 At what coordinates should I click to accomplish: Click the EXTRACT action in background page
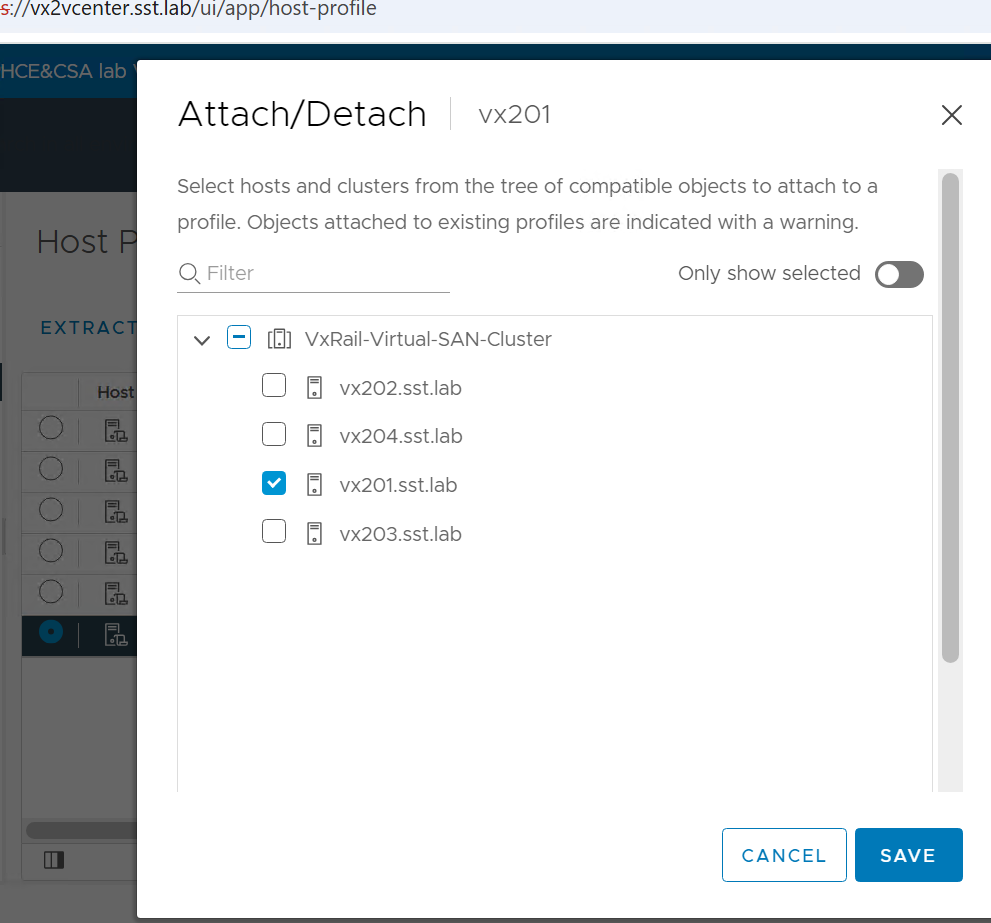(88, 327)
